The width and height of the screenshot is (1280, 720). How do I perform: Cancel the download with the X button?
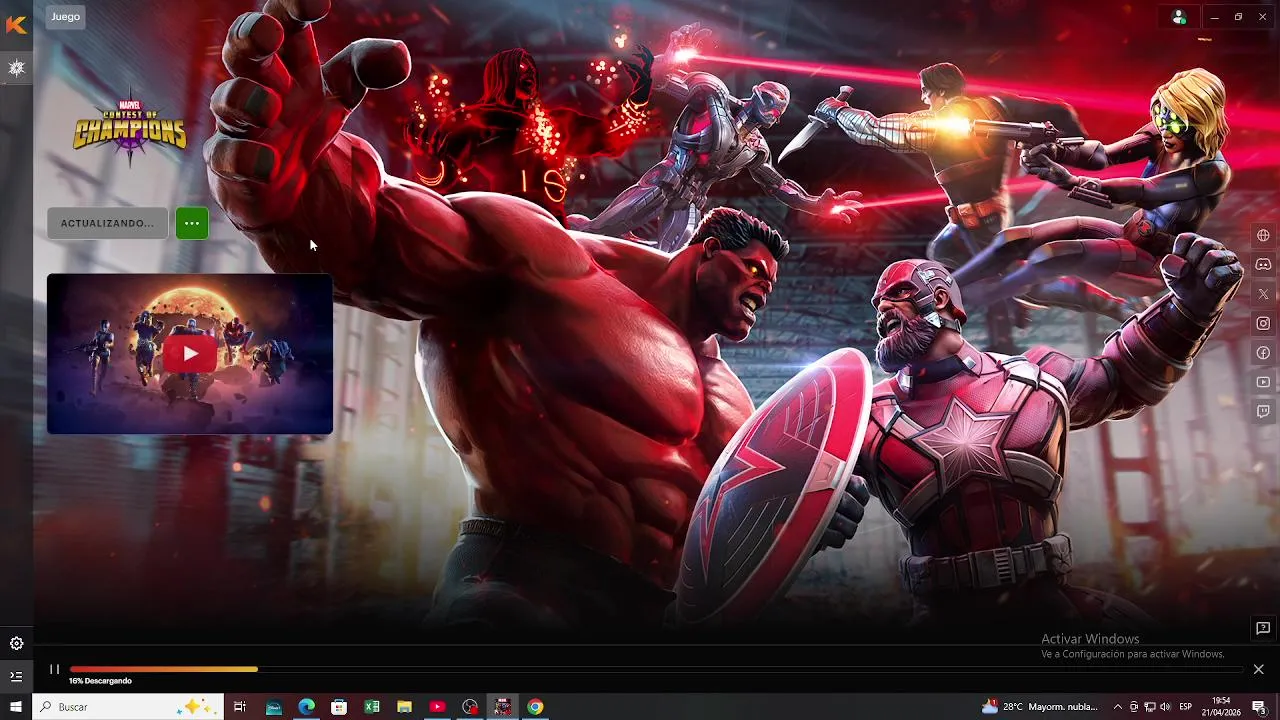pos(1258,669)
